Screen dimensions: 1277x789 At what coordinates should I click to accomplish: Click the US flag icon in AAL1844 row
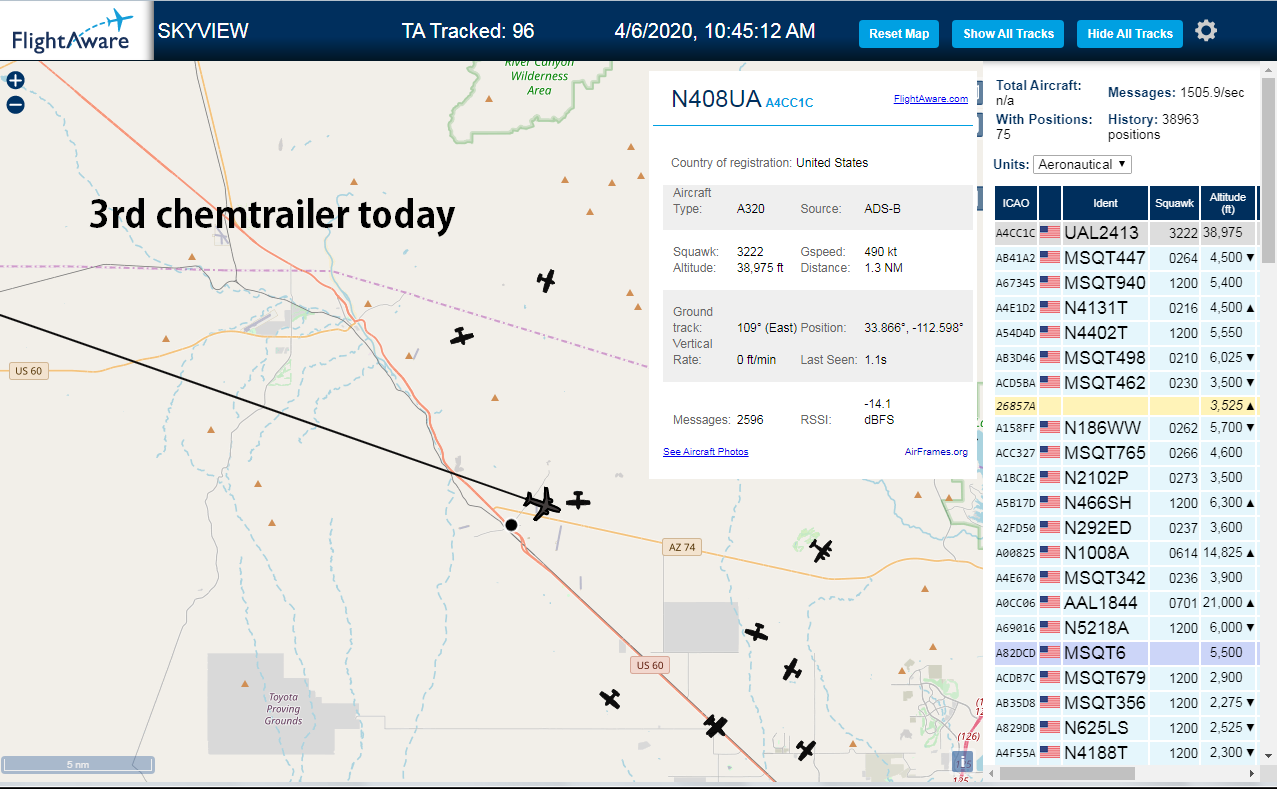pyautogui.click(x=1049, y=602)
